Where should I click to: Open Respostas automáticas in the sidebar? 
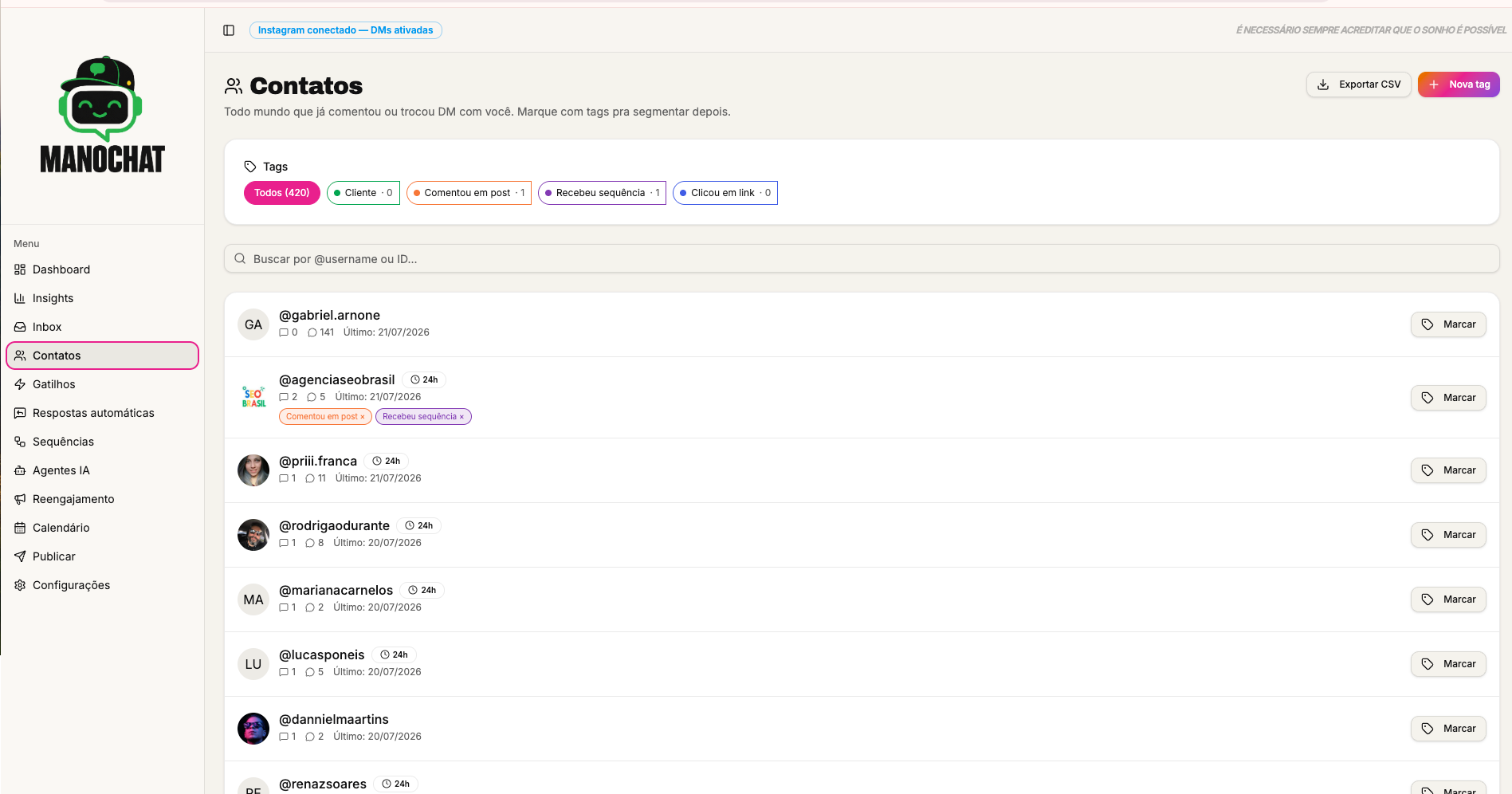pos(102,413)
